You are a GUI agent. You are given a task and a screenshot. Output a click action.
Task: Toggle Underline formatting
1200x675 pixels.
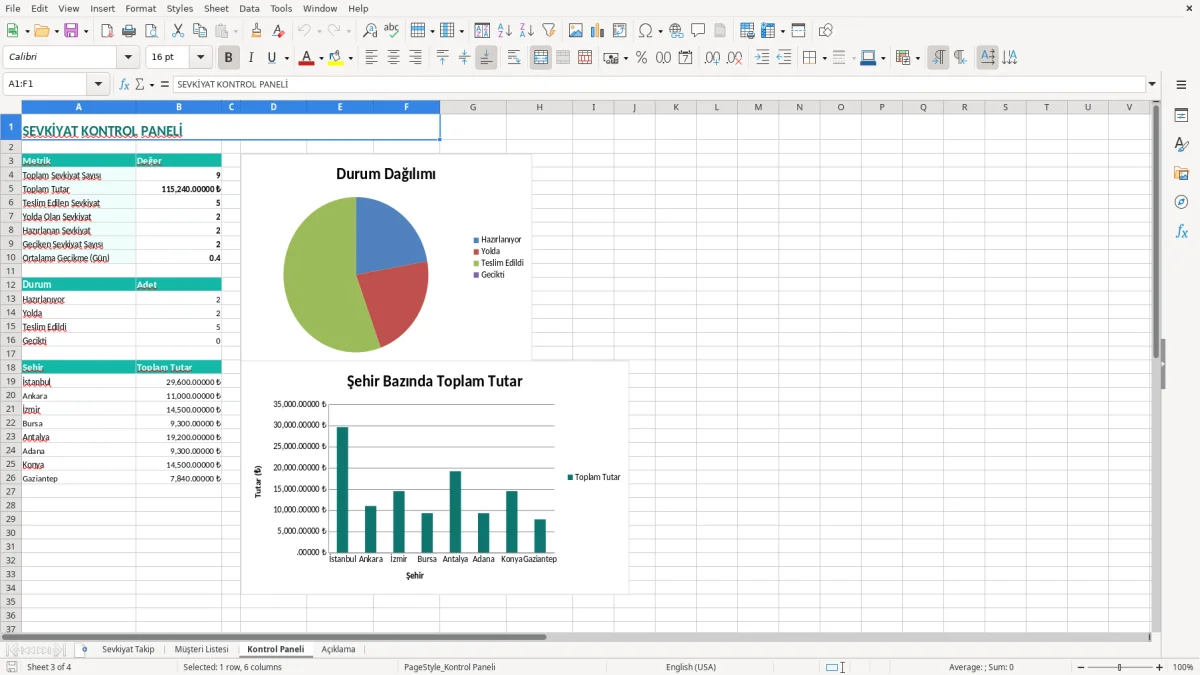pos(271,58)
